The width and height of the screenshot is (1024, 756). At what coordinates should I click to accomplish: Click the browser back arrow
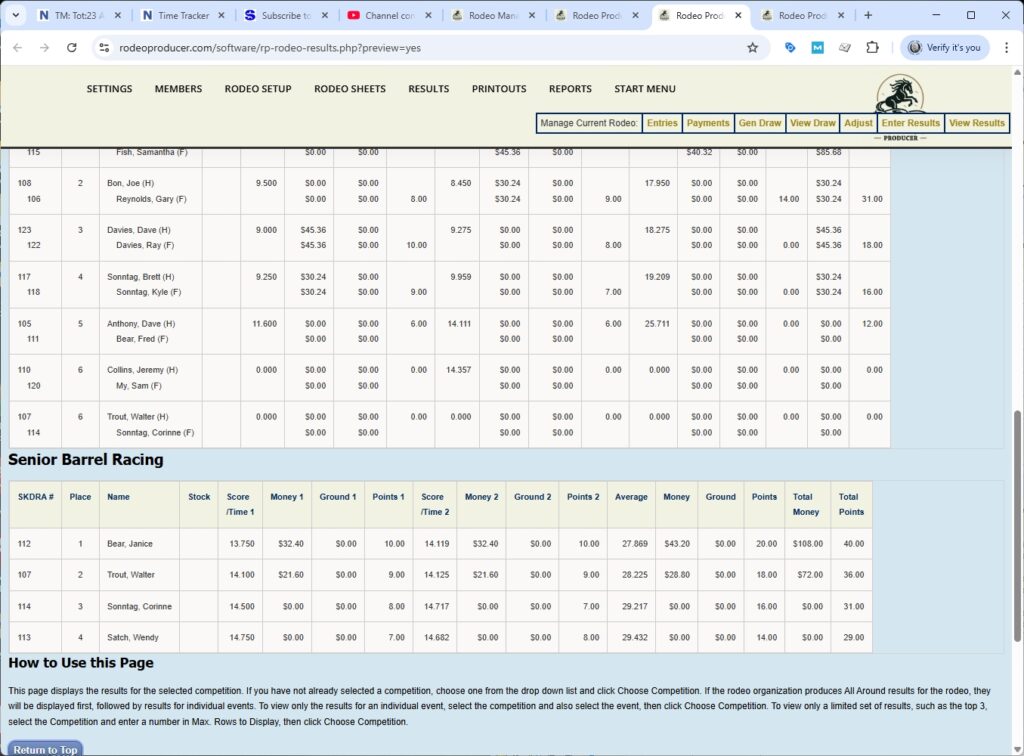click(17, 47)
